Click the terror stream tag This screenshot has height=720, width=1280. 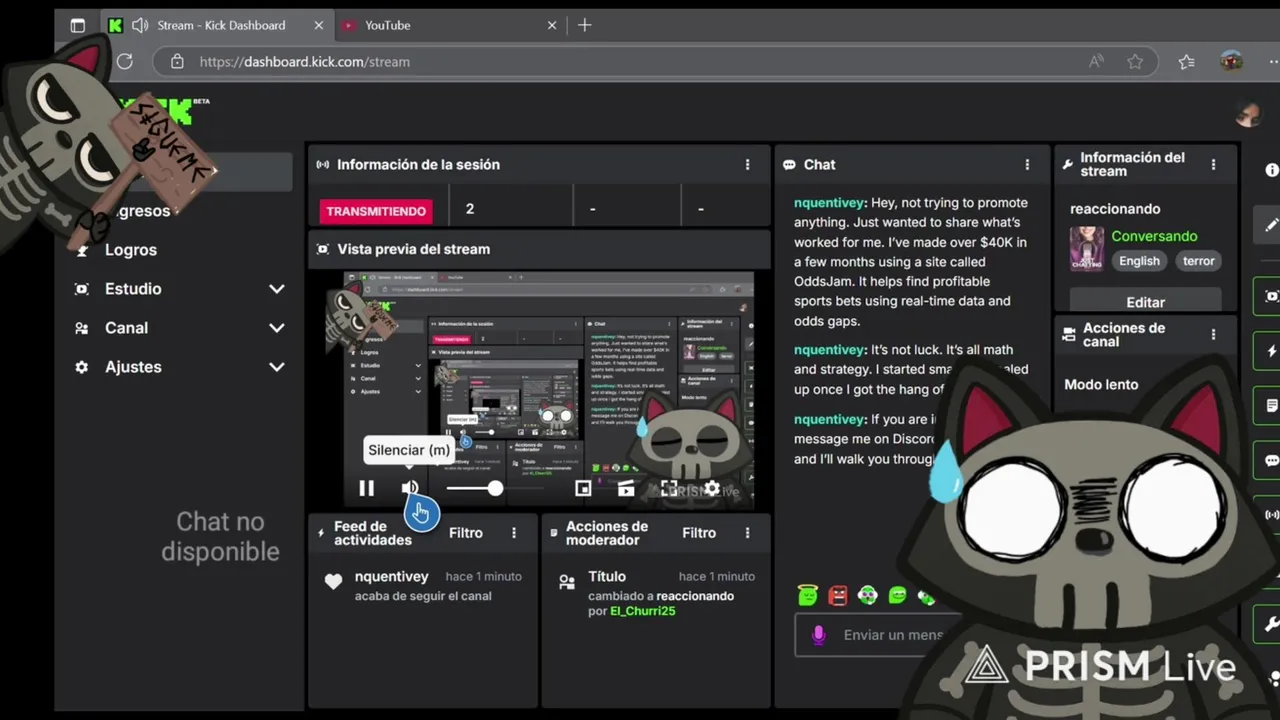[1198, 261]
